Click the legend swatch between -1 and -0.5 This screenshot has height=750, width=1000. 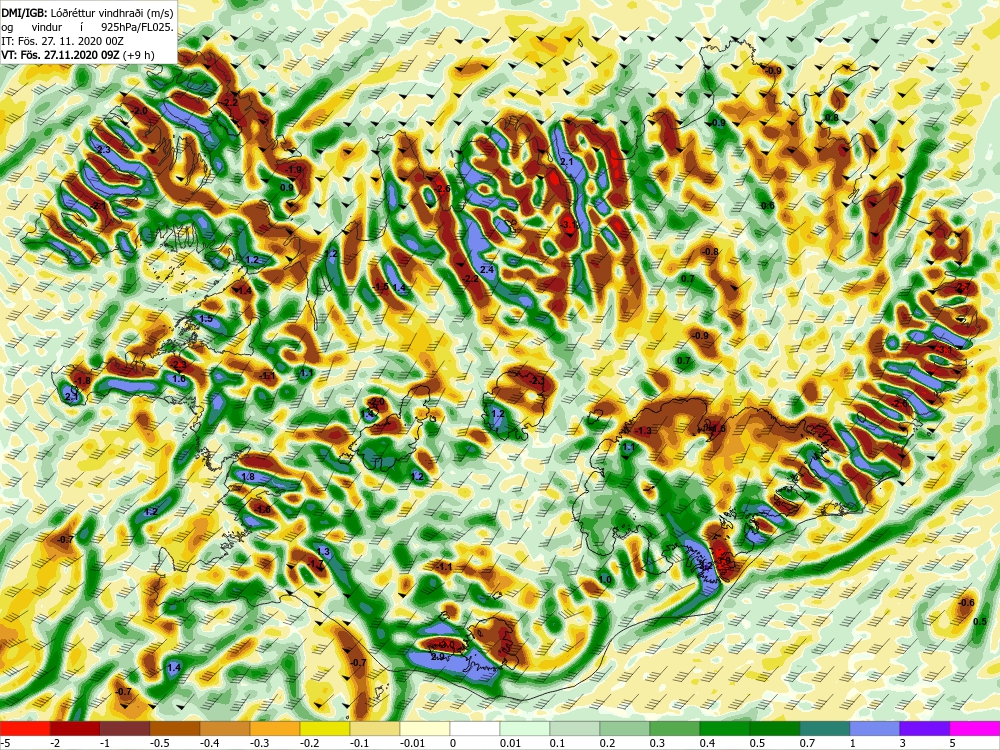(x=125, y=728)
